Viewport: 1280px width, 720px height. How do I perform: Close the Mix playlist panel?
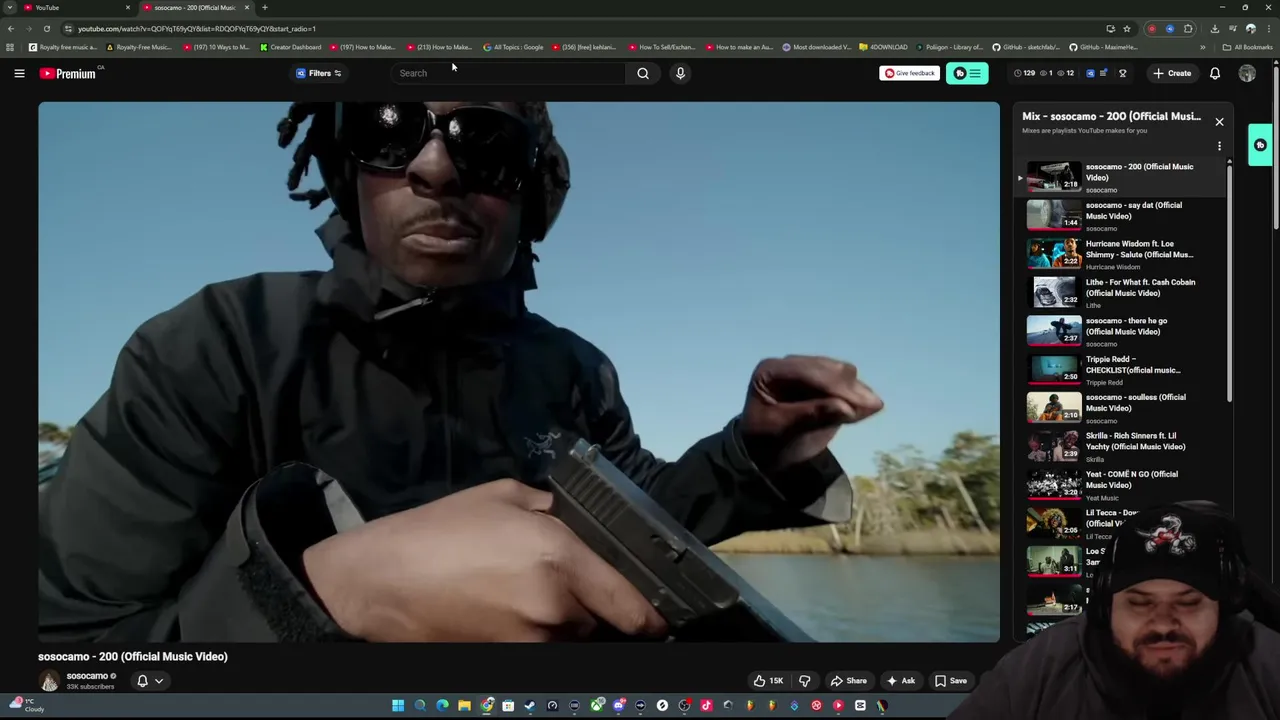1219,122
